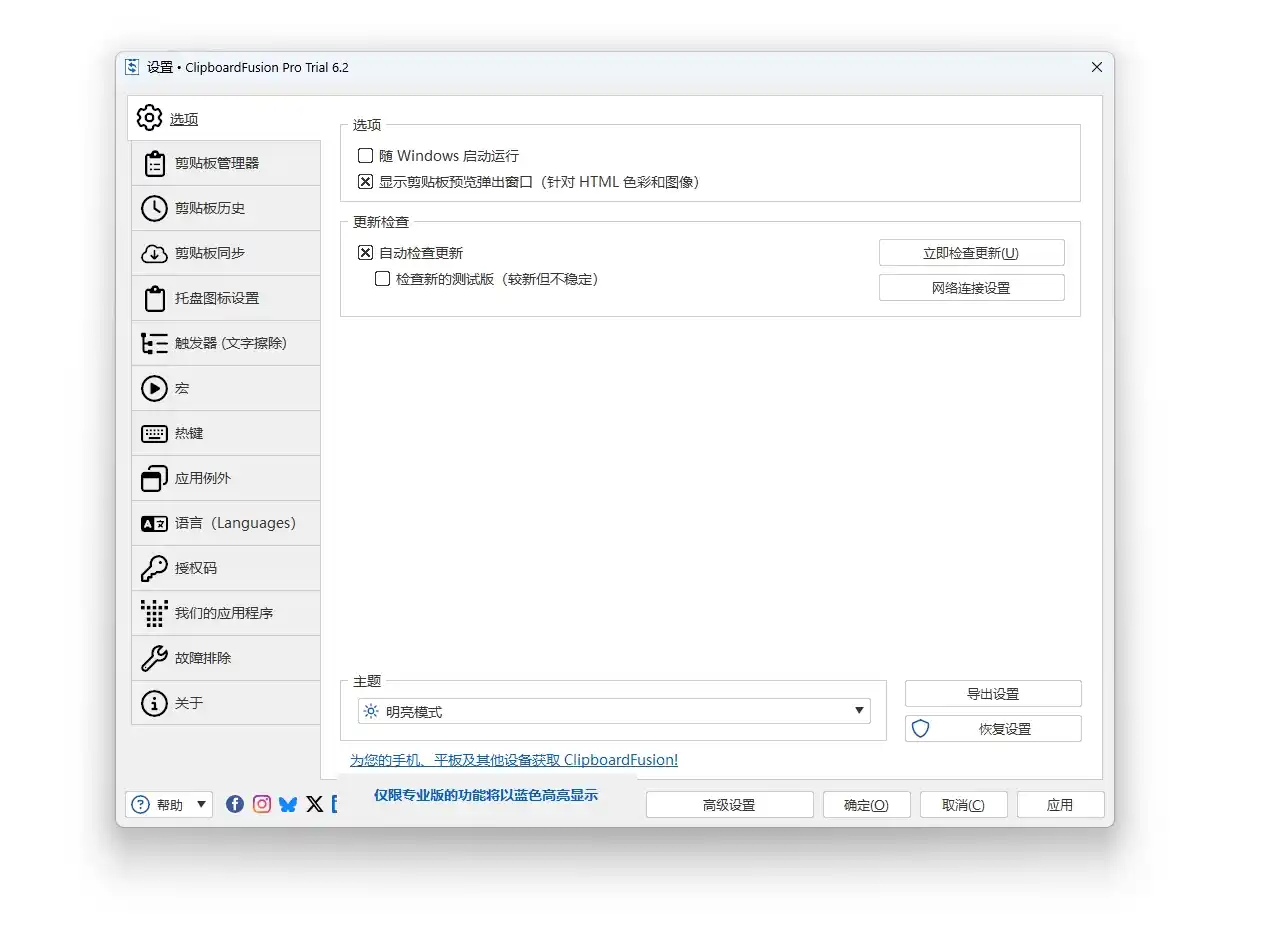Image resolution: width=1261 pixels, height=928 pixels.
Task: Click the 立即检查更新(U) button
Action: point(971,253)
